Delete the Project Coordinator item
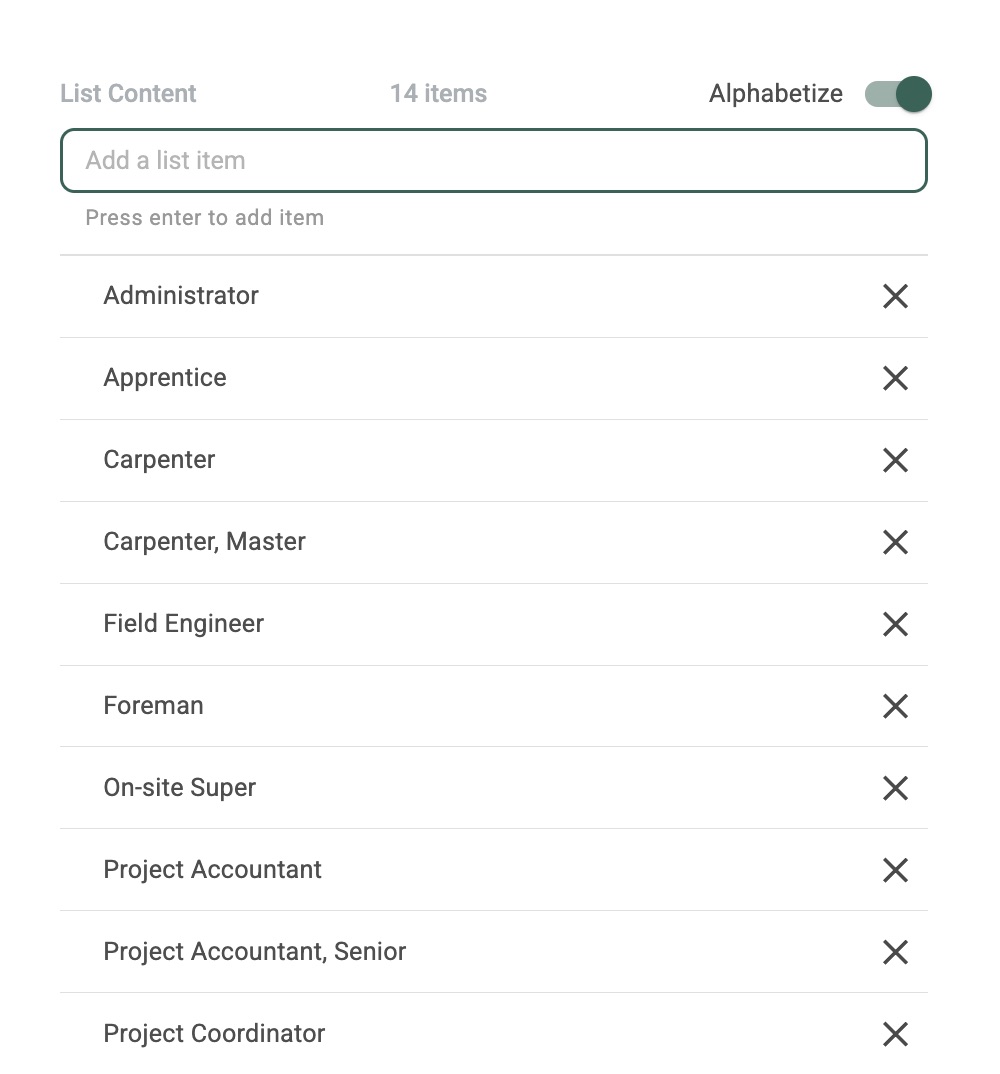Screen dimensions: 1000x1074 click(895, 1034)
